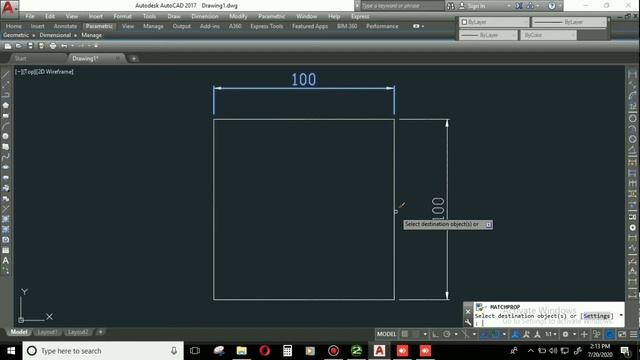Click the Save icon in quick access
The image size is (640, 360).
(30, 46)
